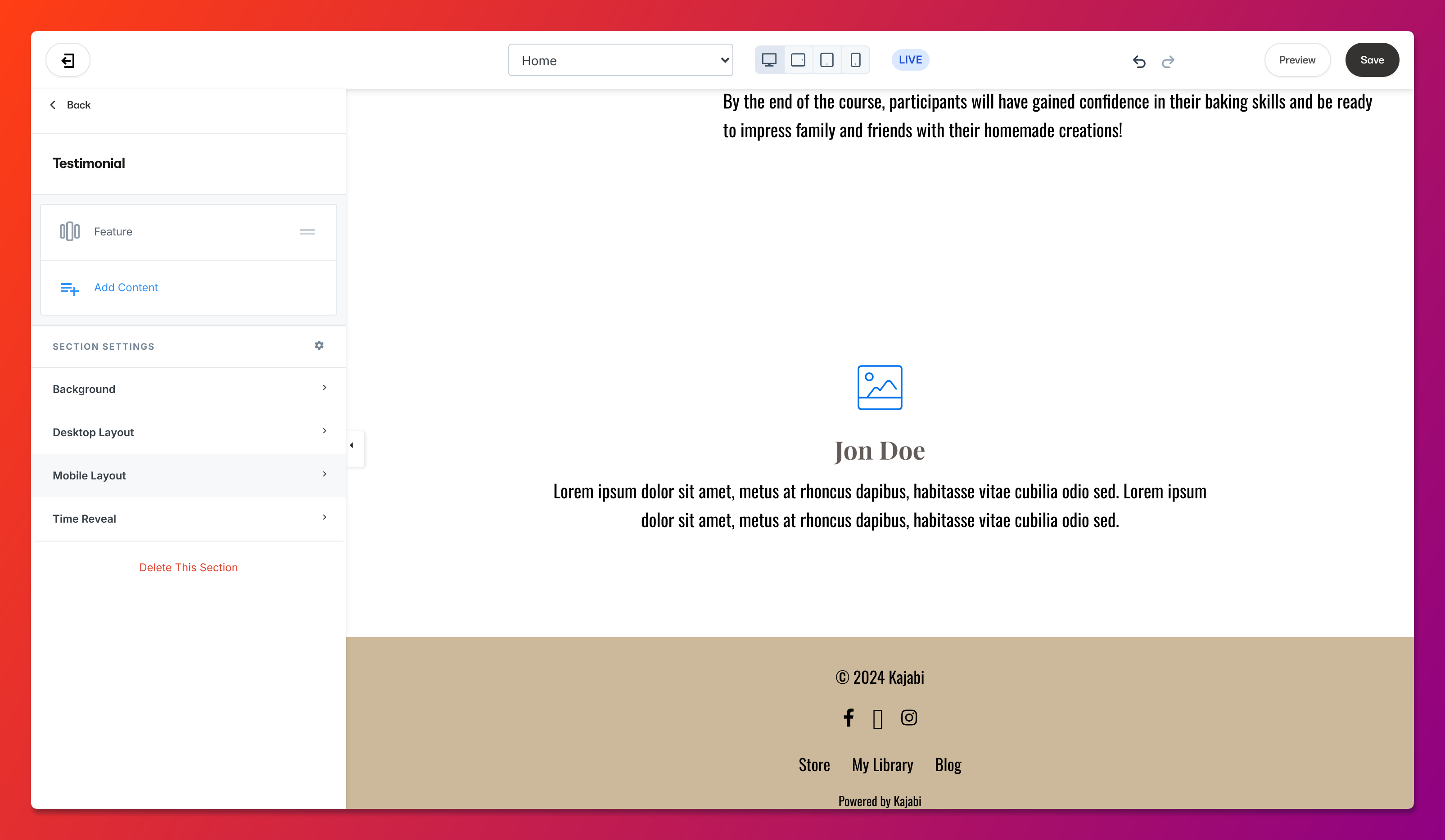
Task: Click the Feature columns icon
Action: (x=69, y=232)
